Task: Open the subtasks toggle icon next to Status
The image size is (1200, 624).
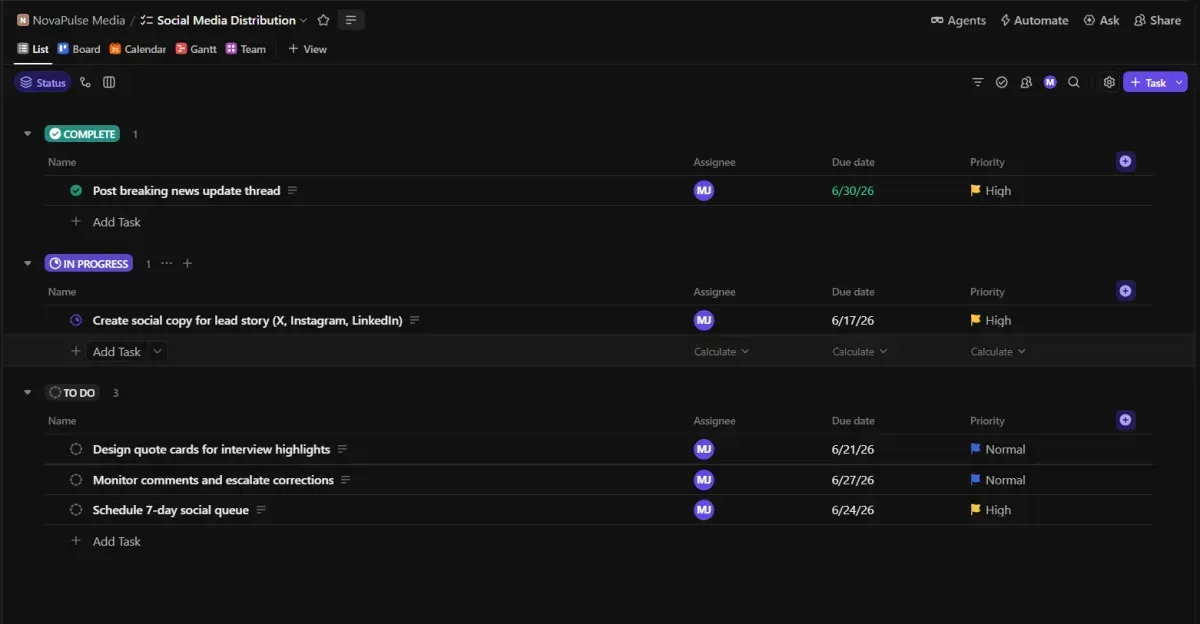Action: (x=85, y=83)
